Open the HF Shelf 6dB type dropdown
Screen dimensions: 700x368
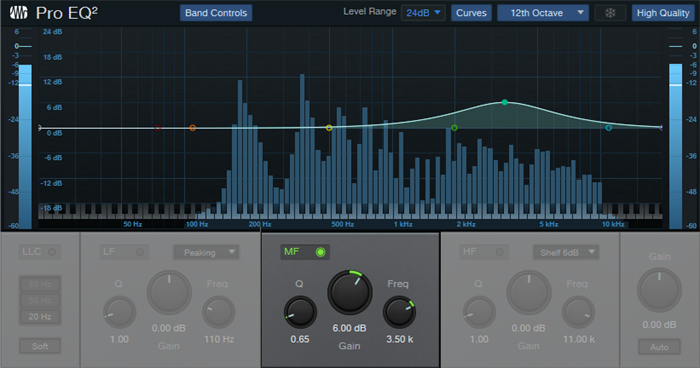pos(566,252)
